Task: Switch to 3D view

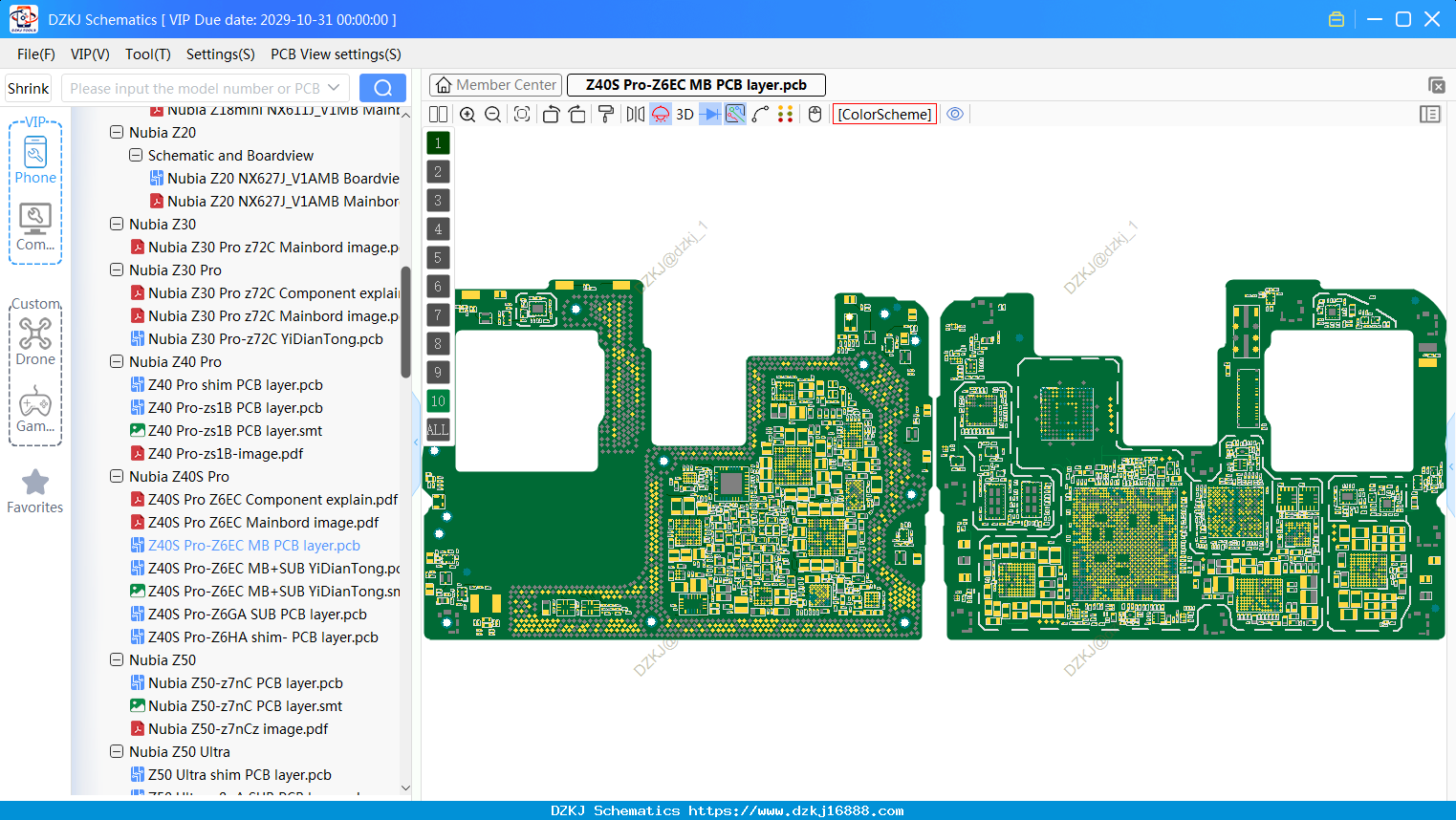Action: coord(685,115)
